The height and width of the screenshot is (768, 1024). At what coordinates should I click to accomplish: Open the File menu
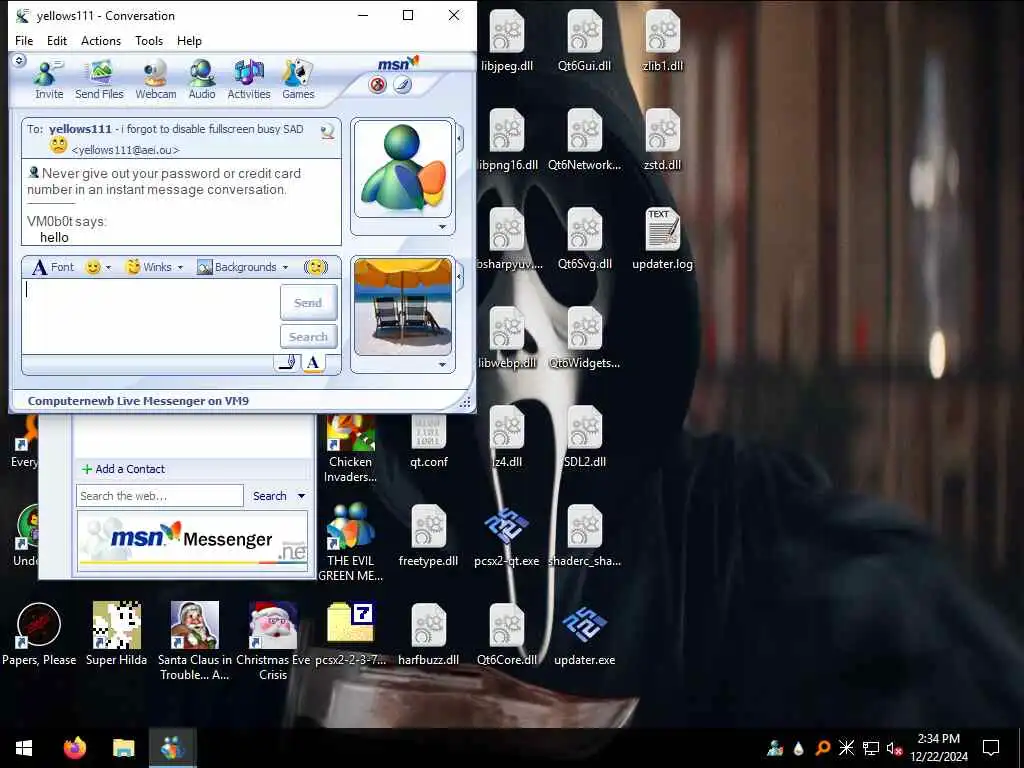(x=24, y=40)
